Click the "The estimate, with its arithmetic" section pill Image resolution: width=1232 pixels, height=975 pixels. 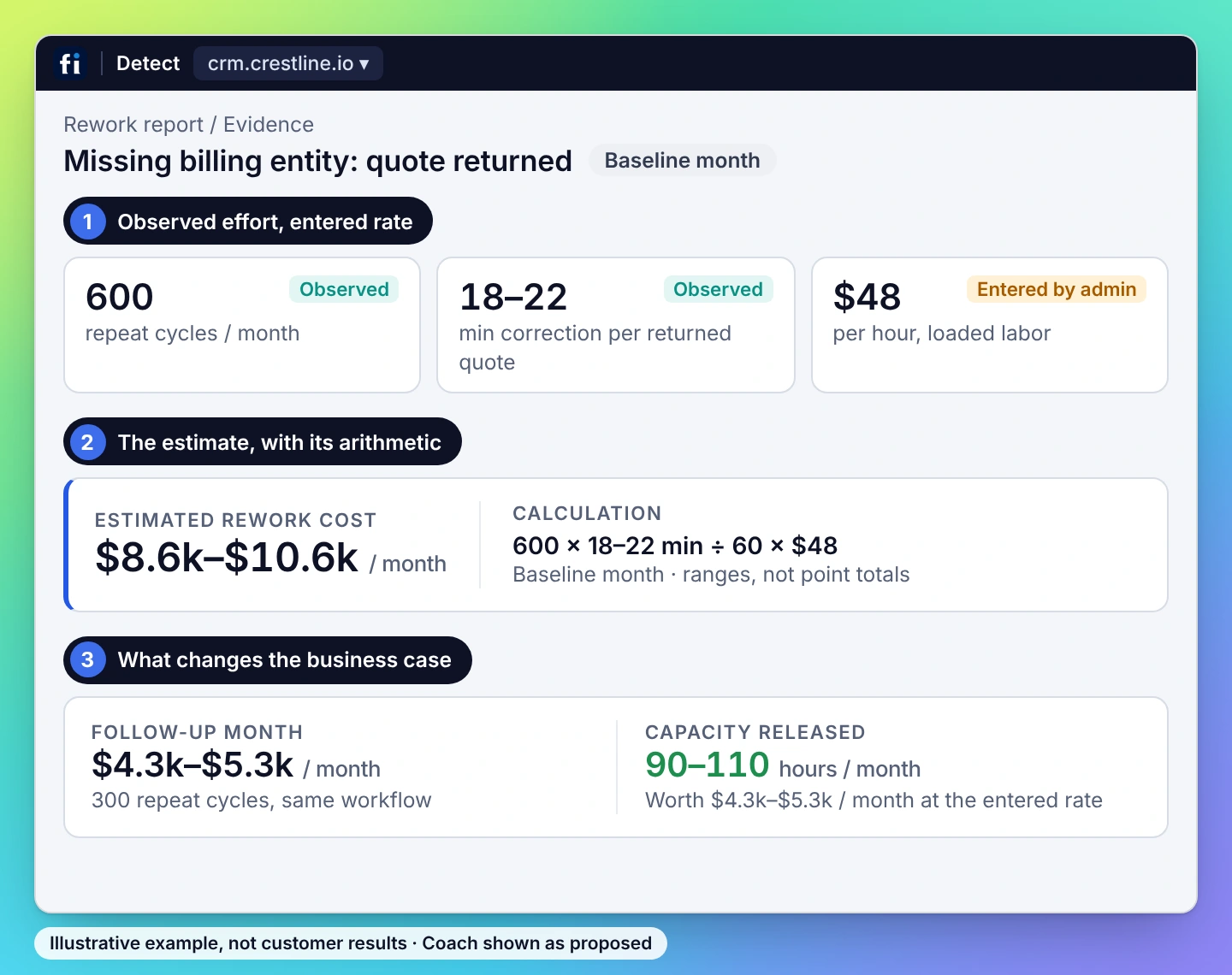[x=263, y=442]
